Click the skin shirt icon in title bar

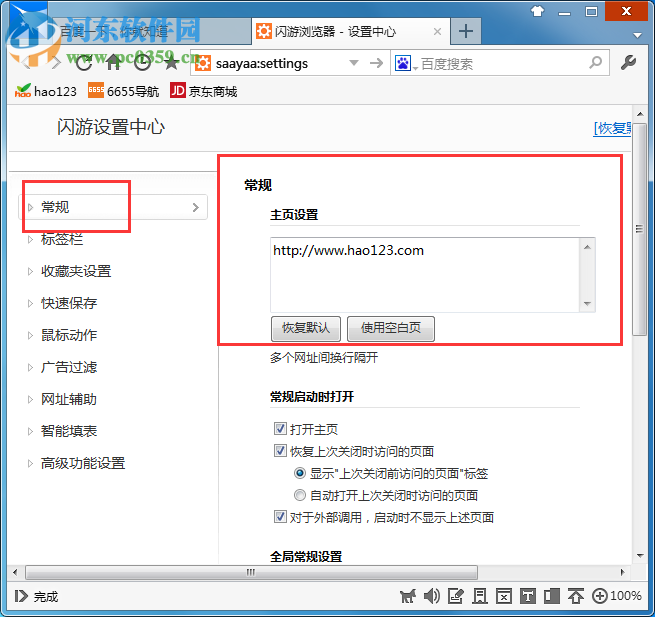(537, 11)
